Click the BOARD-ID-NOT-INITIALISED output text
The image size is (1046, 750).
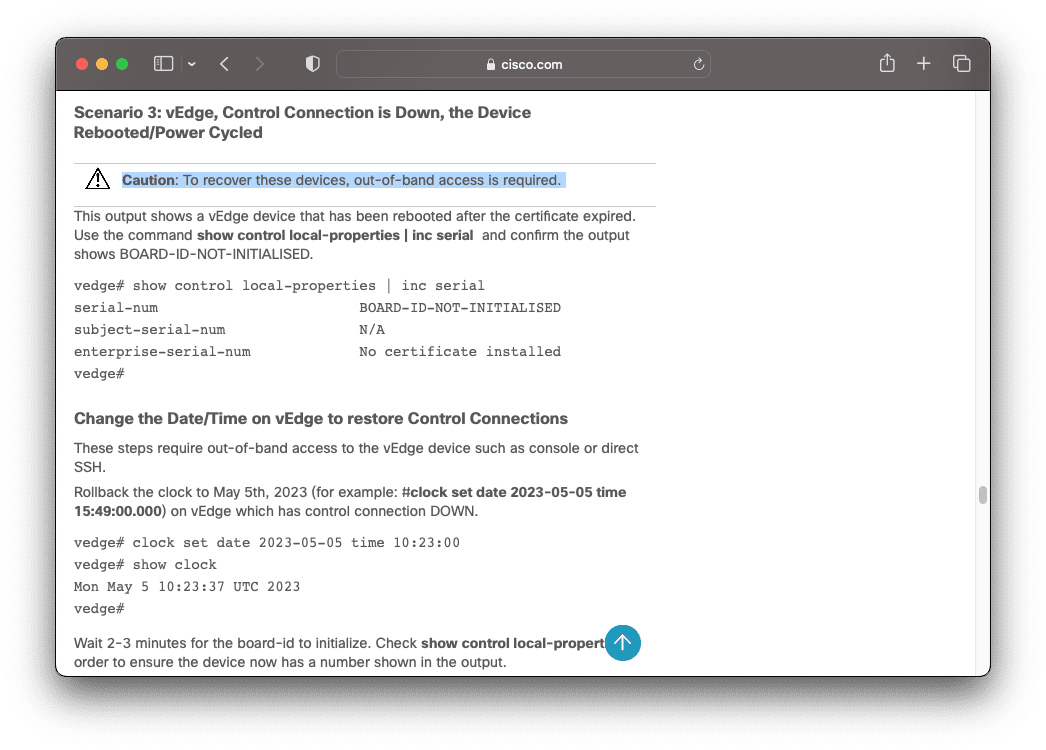pyautogui.click(x=460, y=308)
